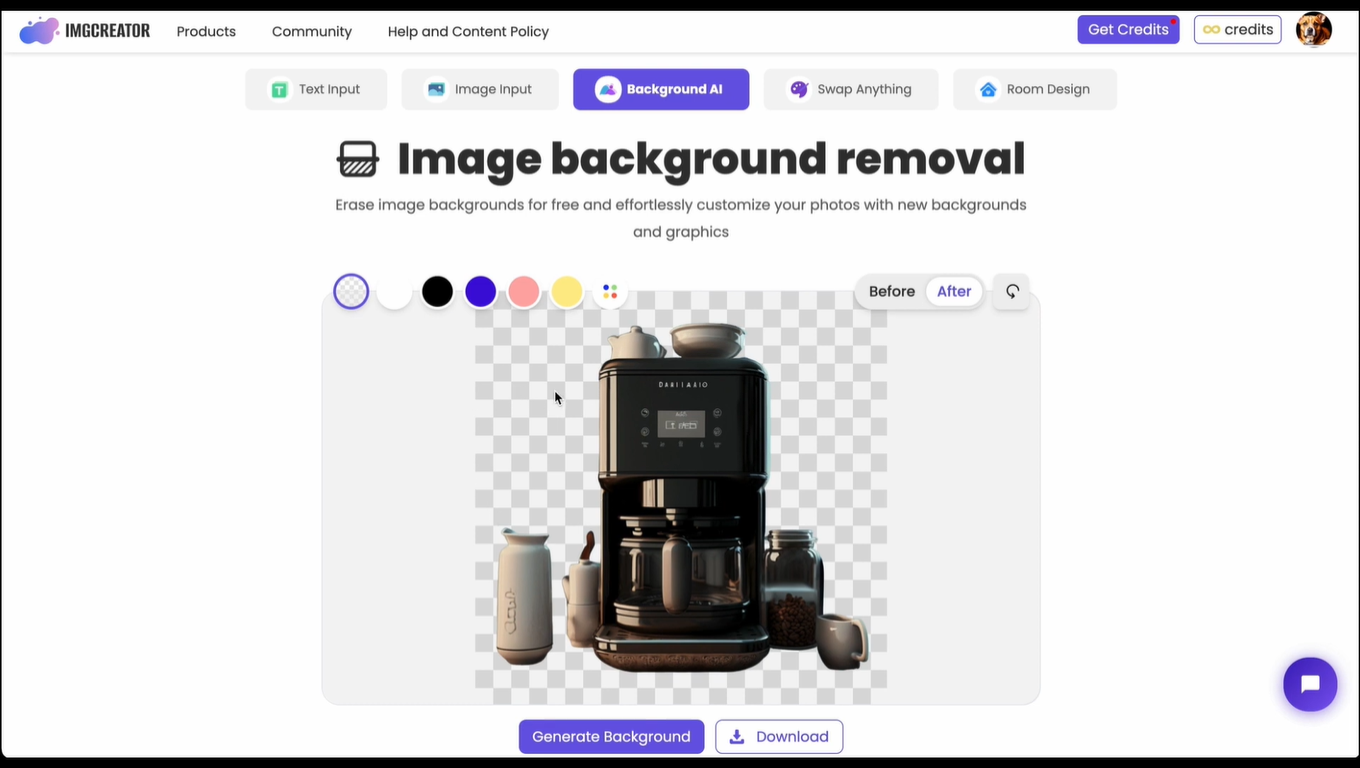Click the sparkle icon on Background AI

[608, 89]
